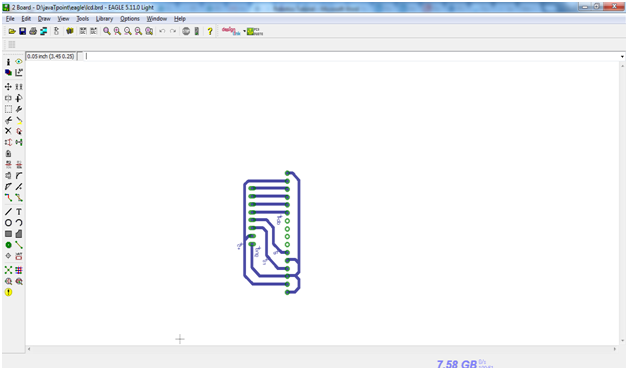Image resolution: width=628 pixels, height=370 pixels.
Task: Select the Polygon tool
Action: click(x=19, y=234)
